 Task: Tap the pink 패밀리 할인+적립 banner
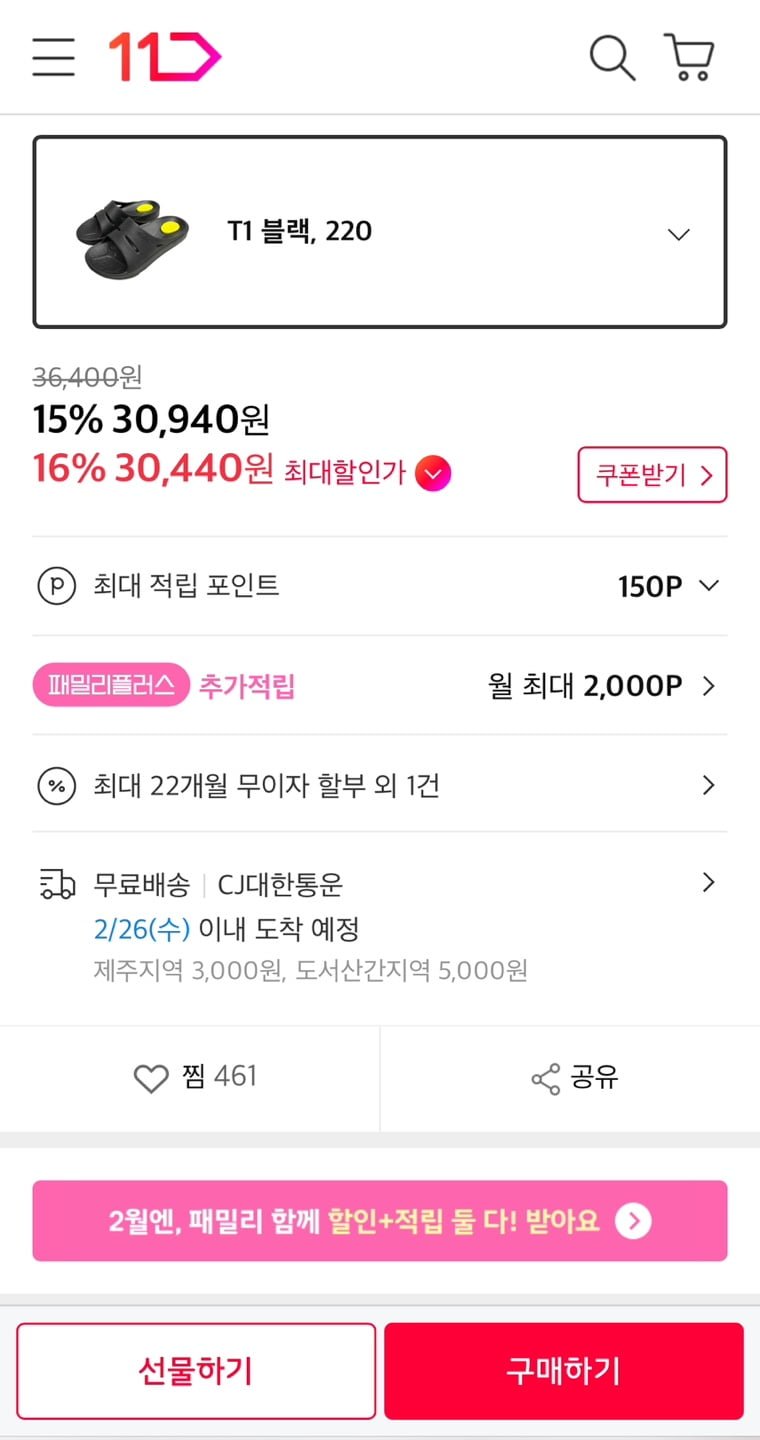(x=380, y=1221)
